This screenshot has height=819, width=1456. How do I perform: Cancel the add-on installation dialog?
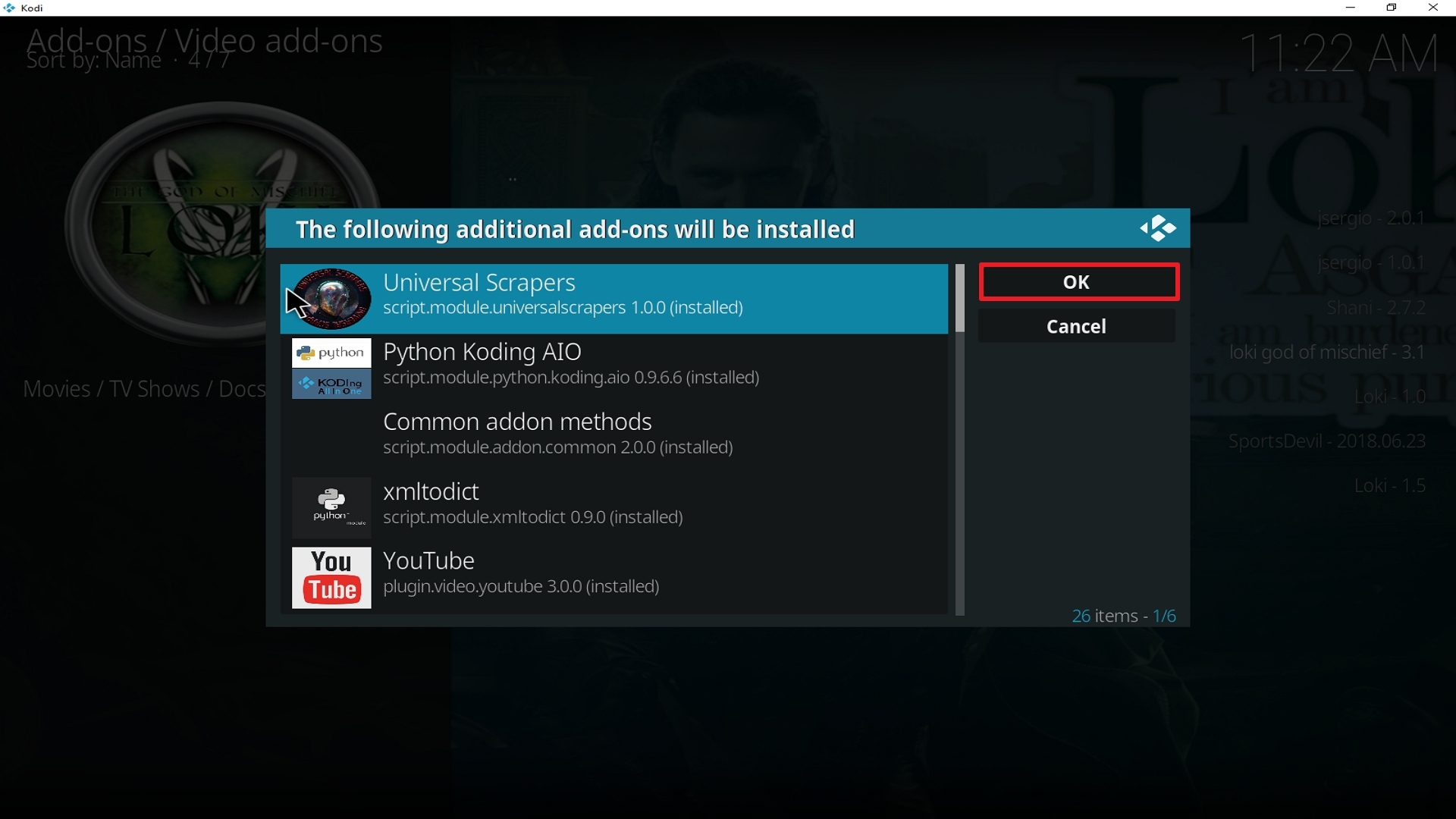[x=1077, y=327]
